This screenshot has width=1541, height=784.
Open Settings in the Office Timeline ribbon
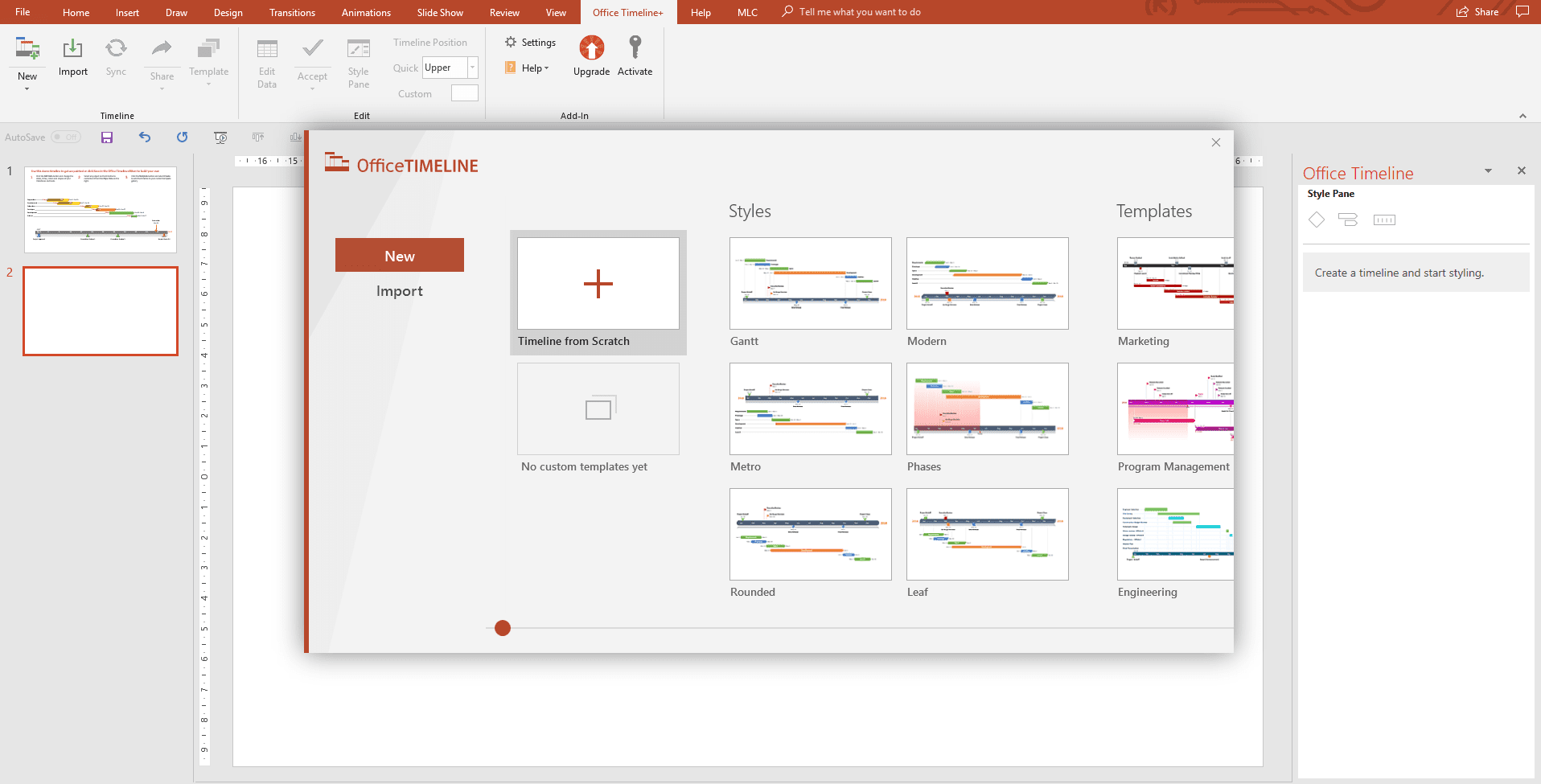coord(530,42)
